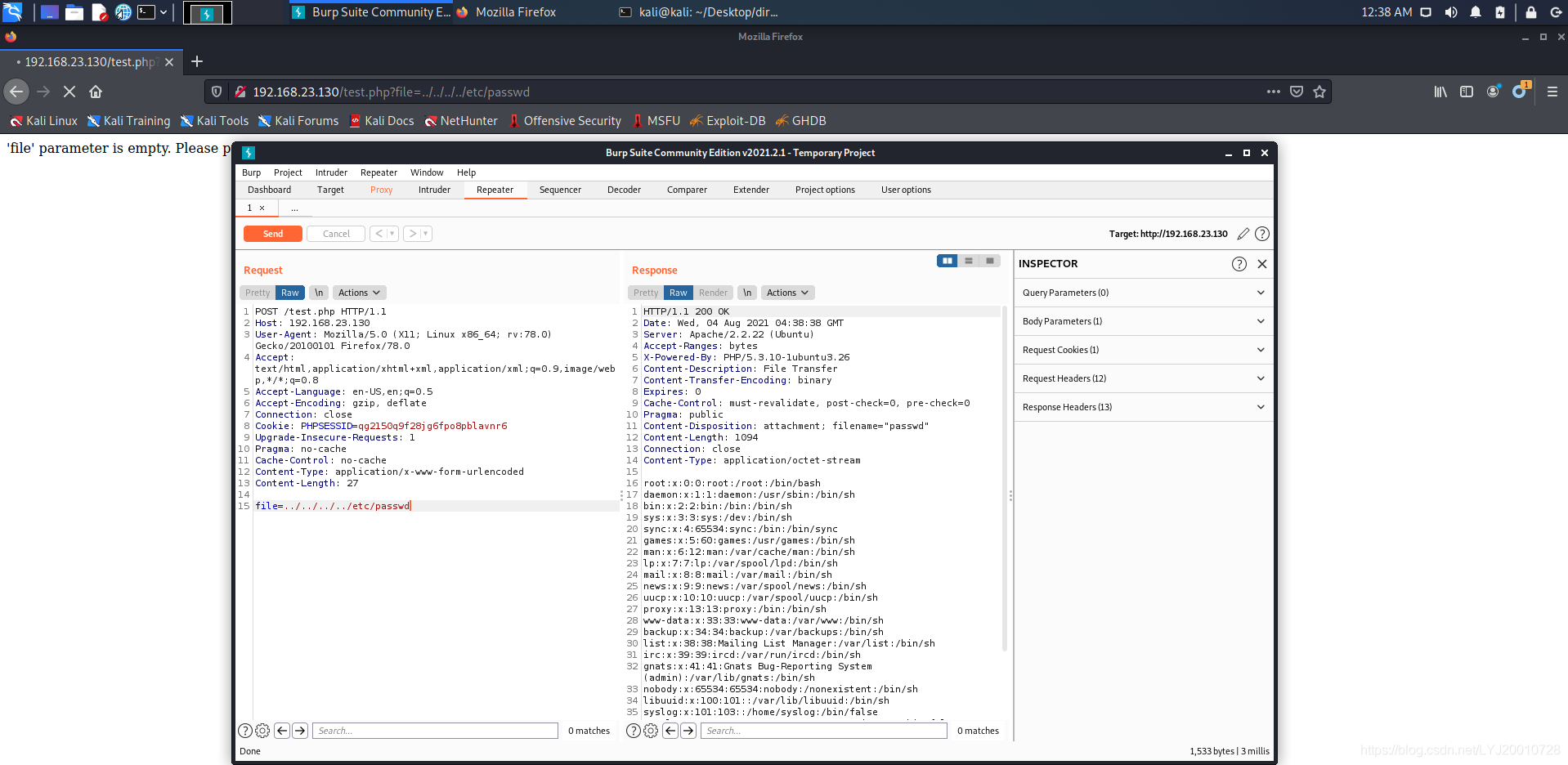The width and height of the screenshot is (1568, 765).
Task: Expand Body Parameters (1) section
Action: [x=1144, y=321]
